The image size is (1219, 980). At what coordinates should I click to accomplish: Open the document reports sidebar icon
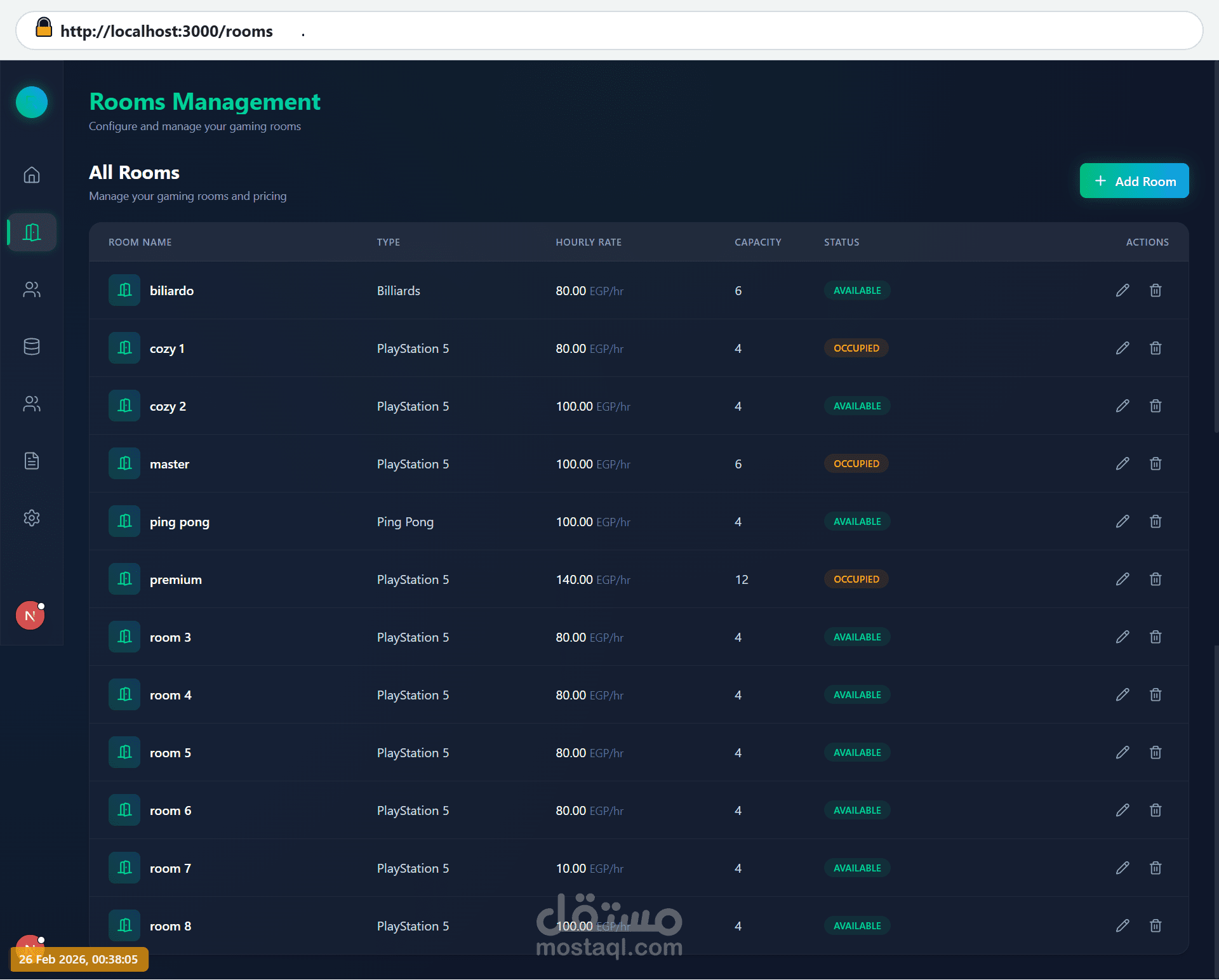coord(32,461)
